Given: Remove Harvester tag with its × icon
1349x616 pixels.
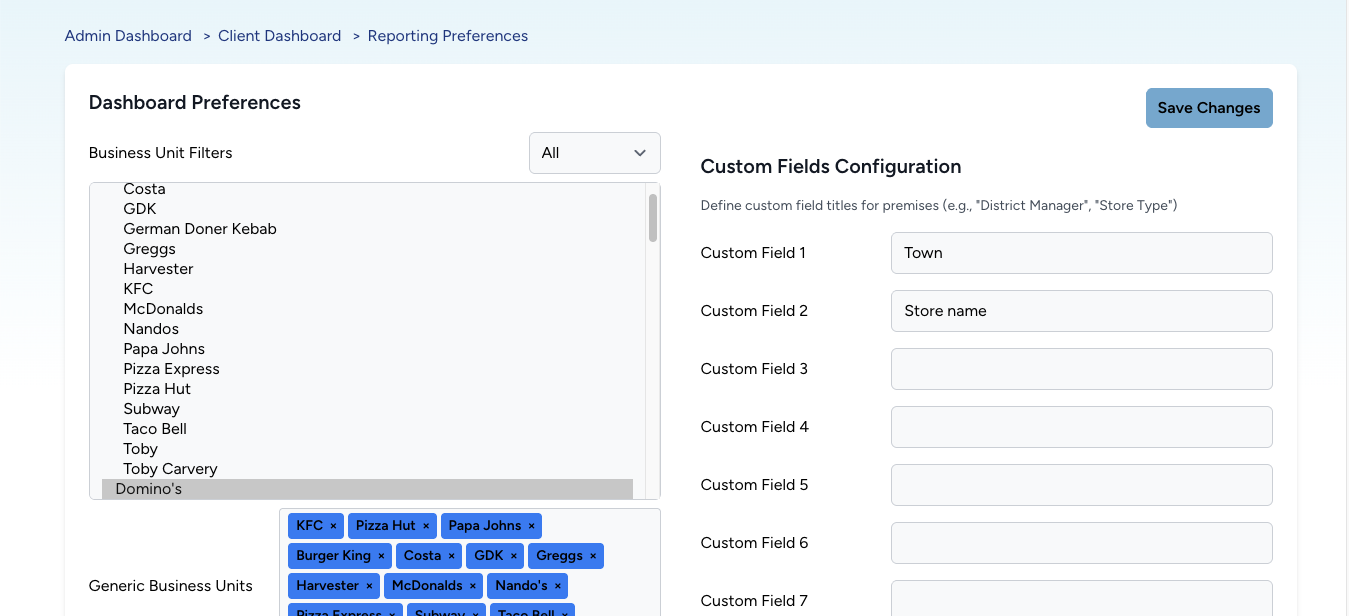Looking at the screenshot, I should pos(369,586).
